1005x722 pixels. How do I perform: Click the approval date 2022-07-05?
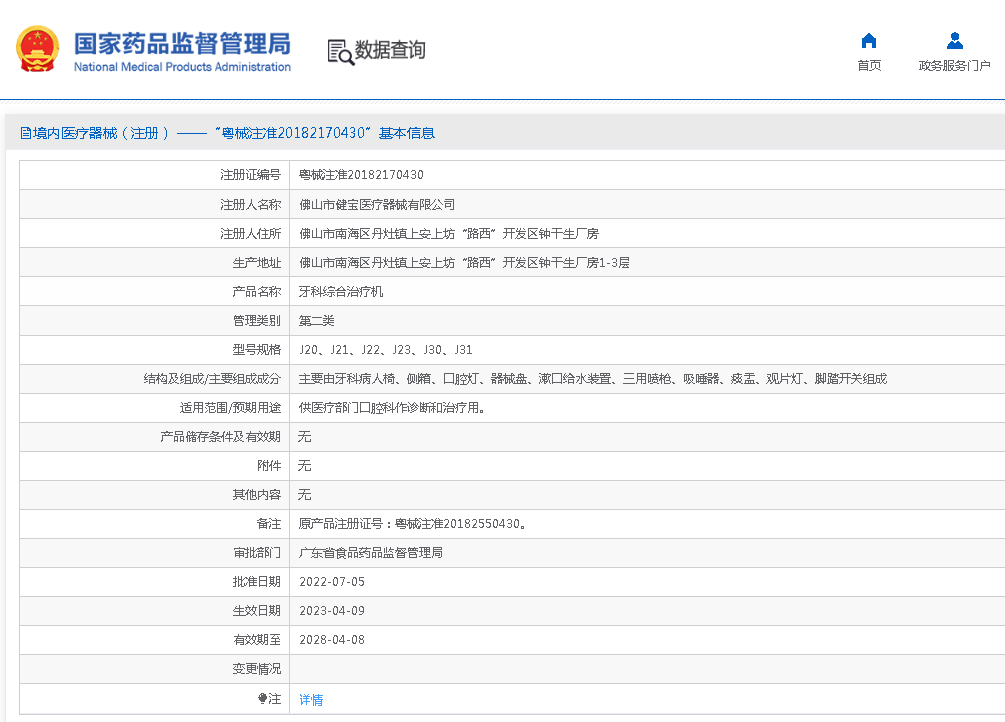pyautogui.click(x=332, y=581)
